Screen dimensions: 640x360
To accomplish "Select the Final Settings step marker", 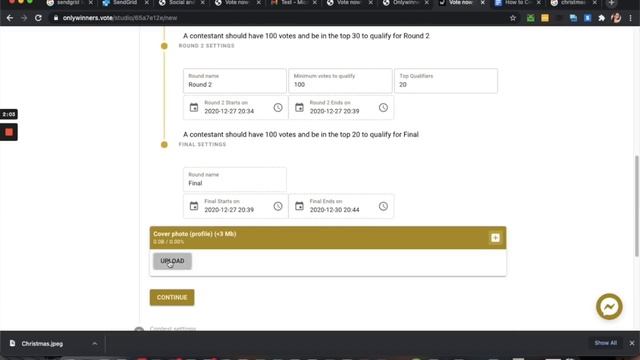I will click(164, 144).
